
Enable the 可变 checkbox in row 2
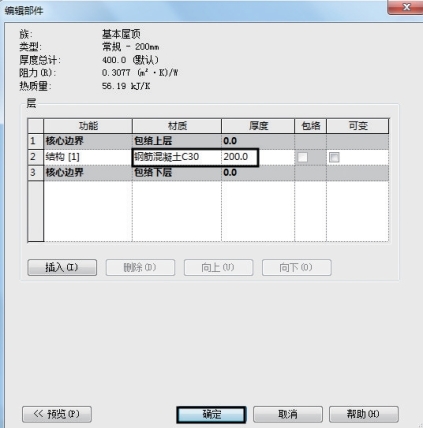[x=334, y=157]
